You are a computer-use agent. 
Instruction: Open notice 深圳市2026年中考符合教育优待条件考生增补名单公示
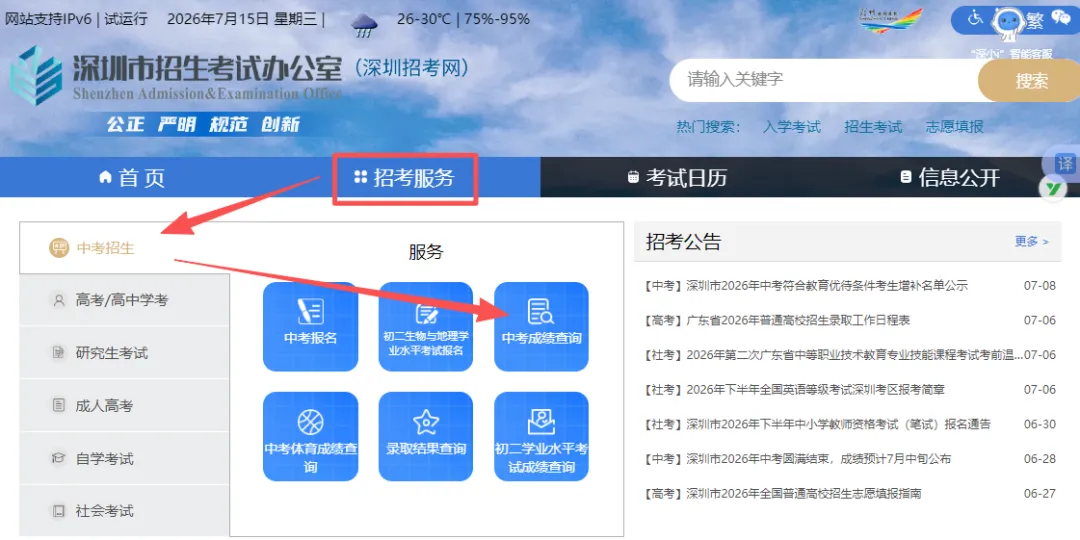(x=807, y=286)
